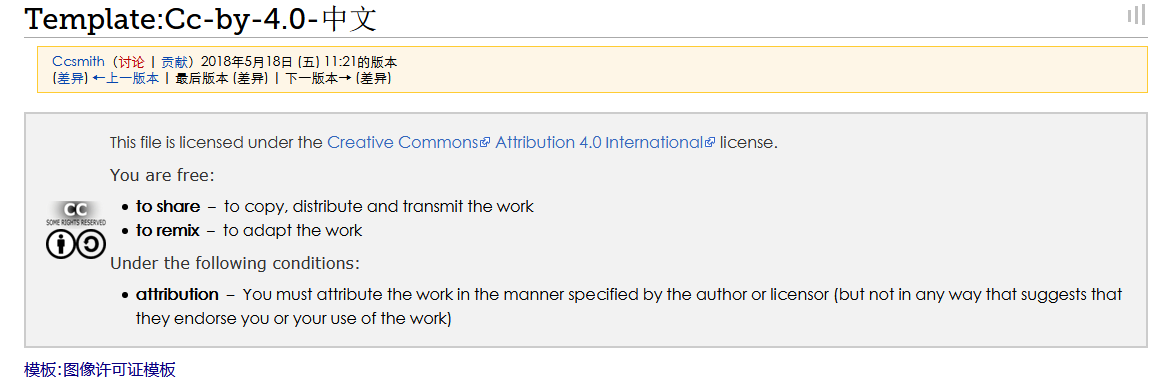Open the red 讨论 talk link
Image resolution: width=1155 pixels, height=387 pixels.
(131, 62)
